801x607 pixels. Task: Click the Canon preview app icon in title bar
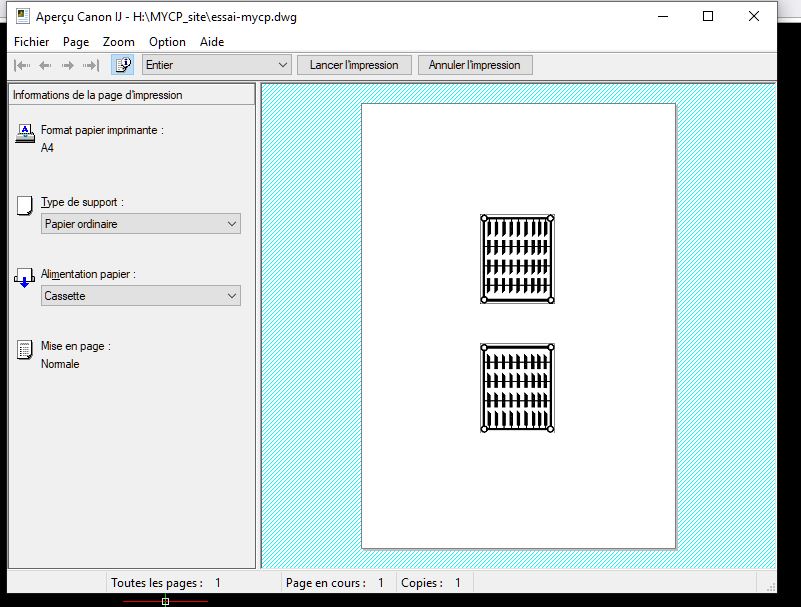click(22, 16)
